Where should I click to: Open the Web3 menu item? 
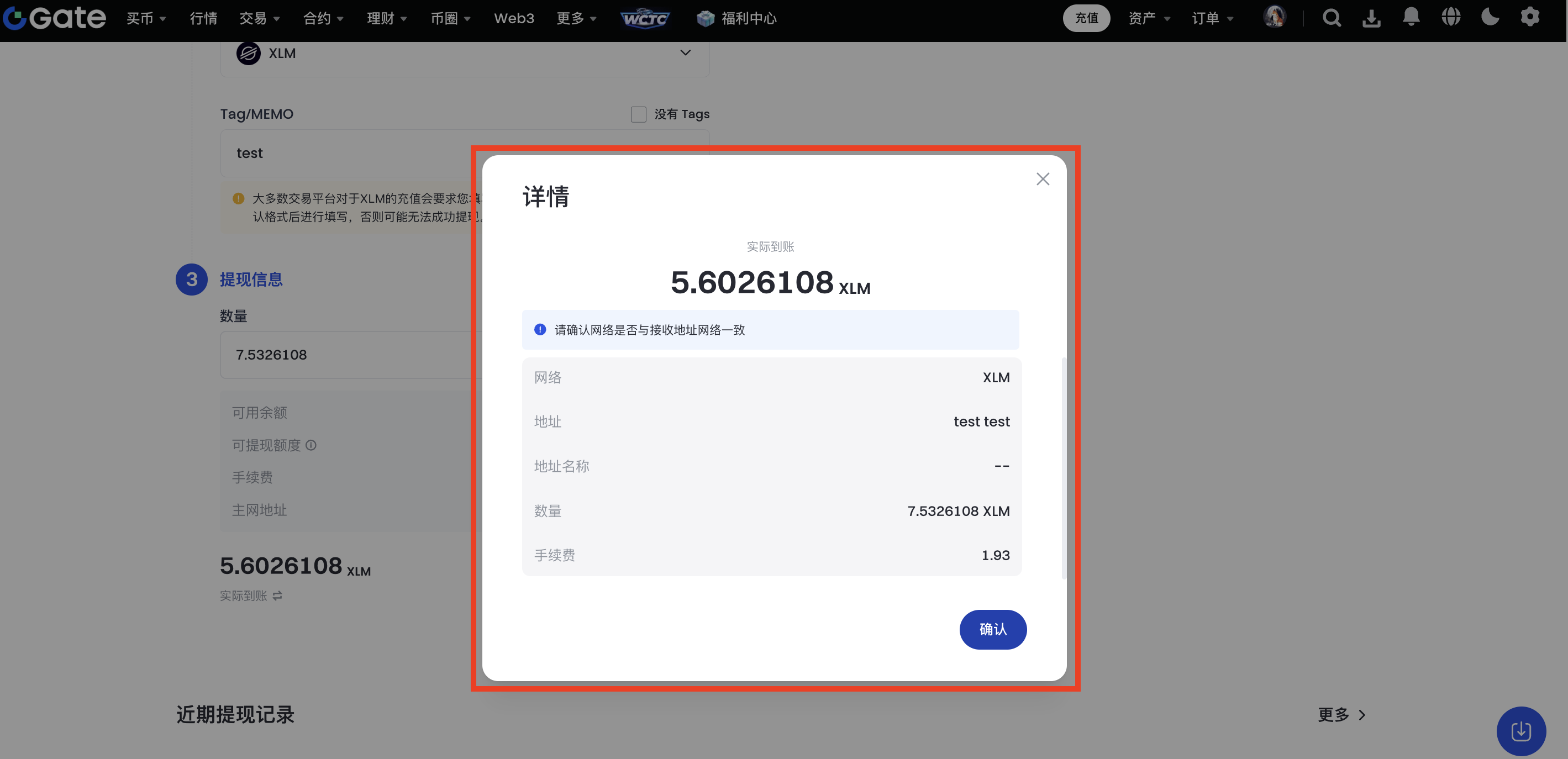pos(514,18)
